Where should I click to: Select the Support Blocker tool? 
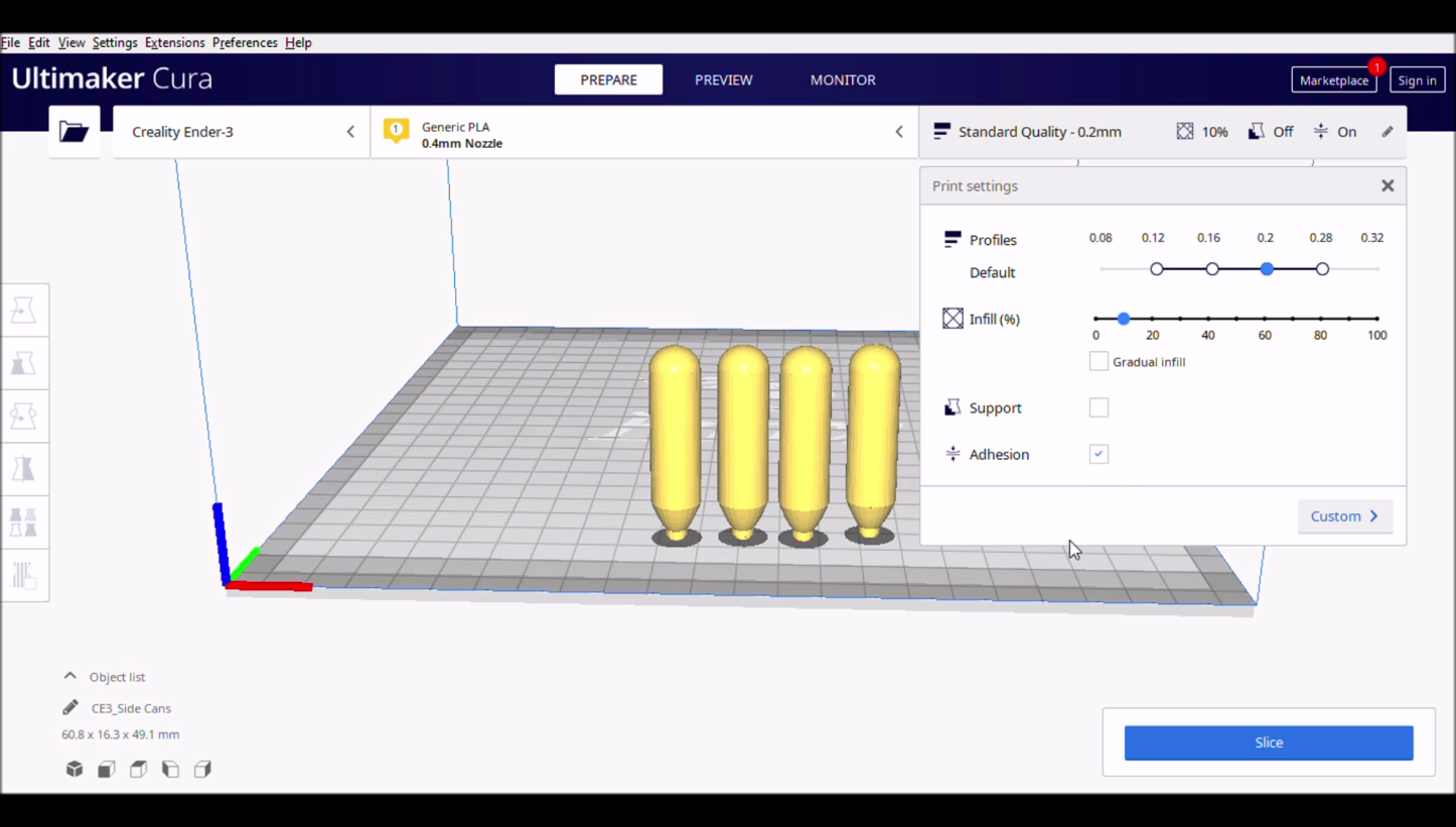coord(24,576)
